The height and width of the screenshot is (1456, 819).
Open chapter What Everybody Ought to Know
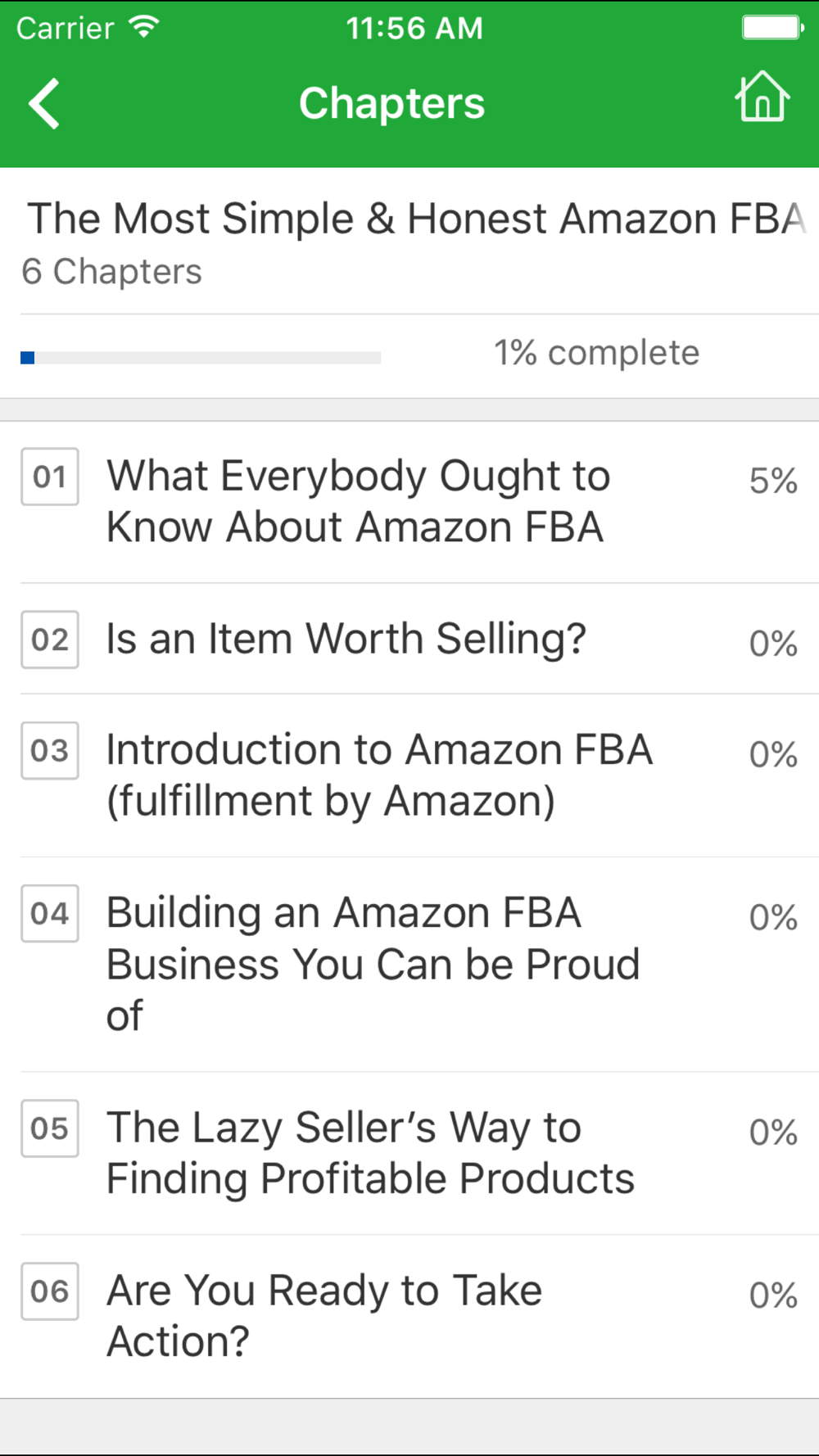tap(409, 502)
